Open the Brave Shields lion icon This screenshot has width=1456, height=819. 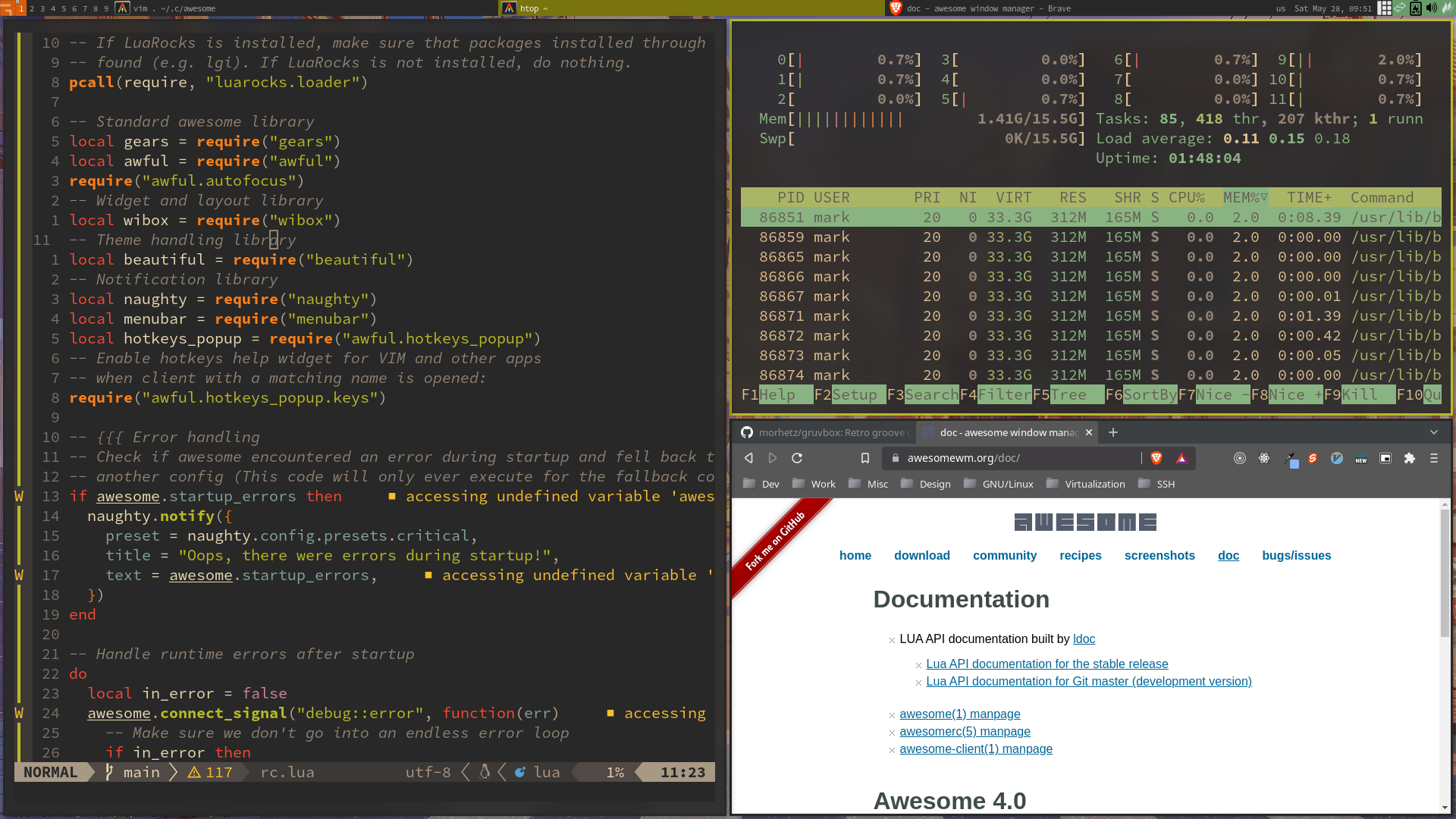[1156, 458]
